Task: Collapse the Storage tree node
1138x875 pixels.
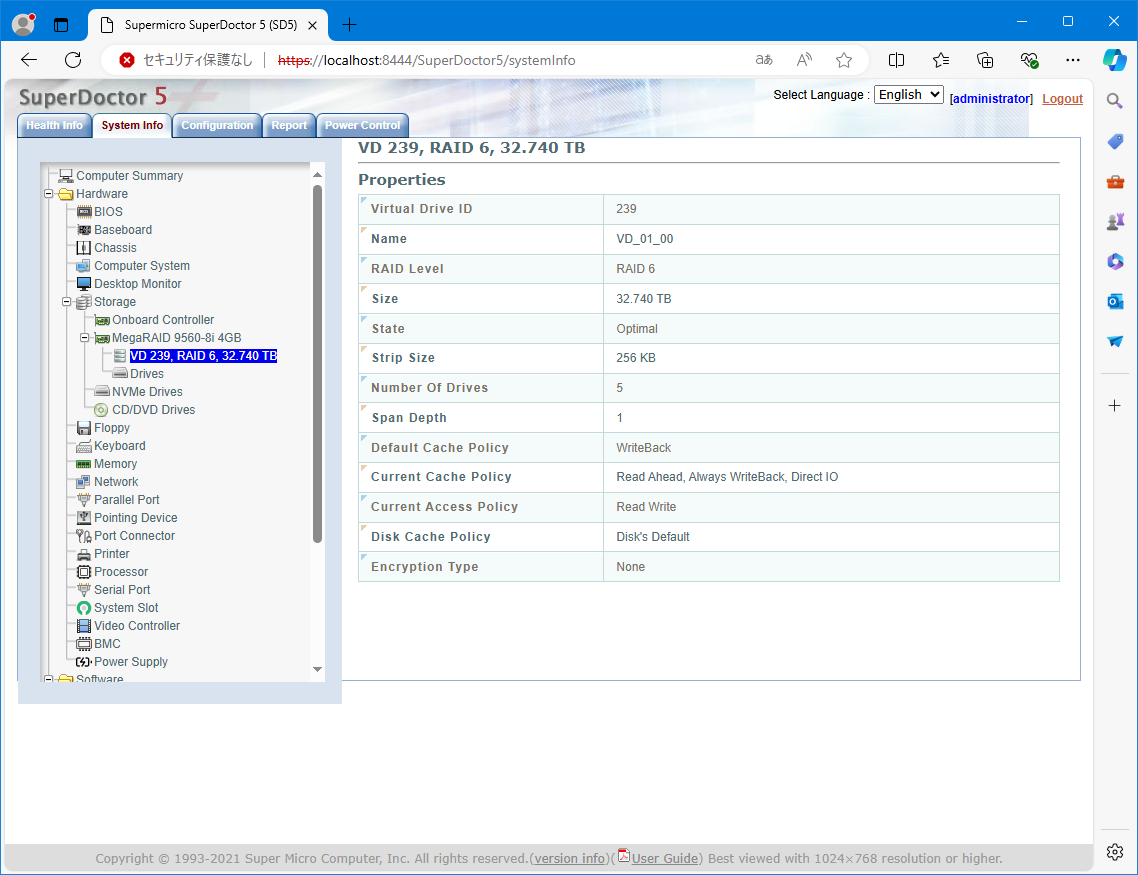Action: click(x=67, y=302)
